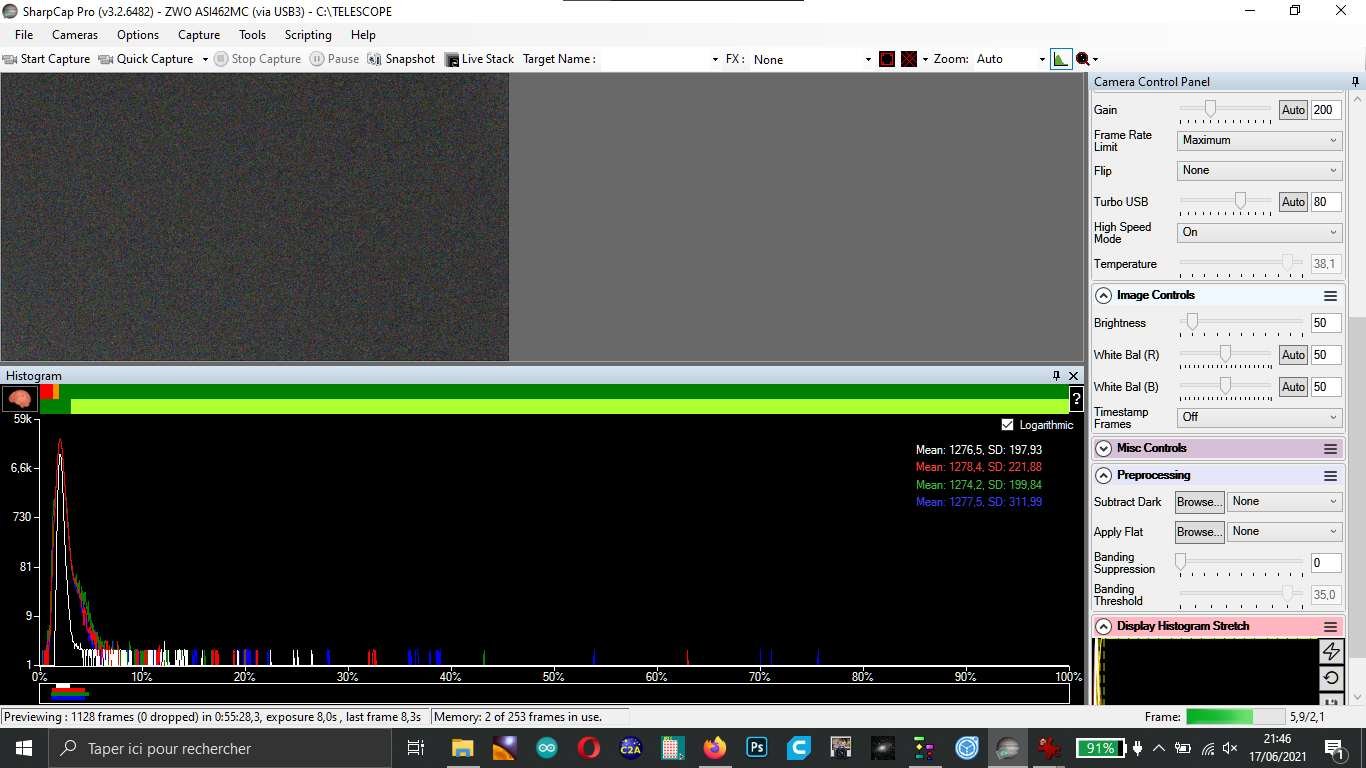Open Arduino app in Windows taskbar

546,748
